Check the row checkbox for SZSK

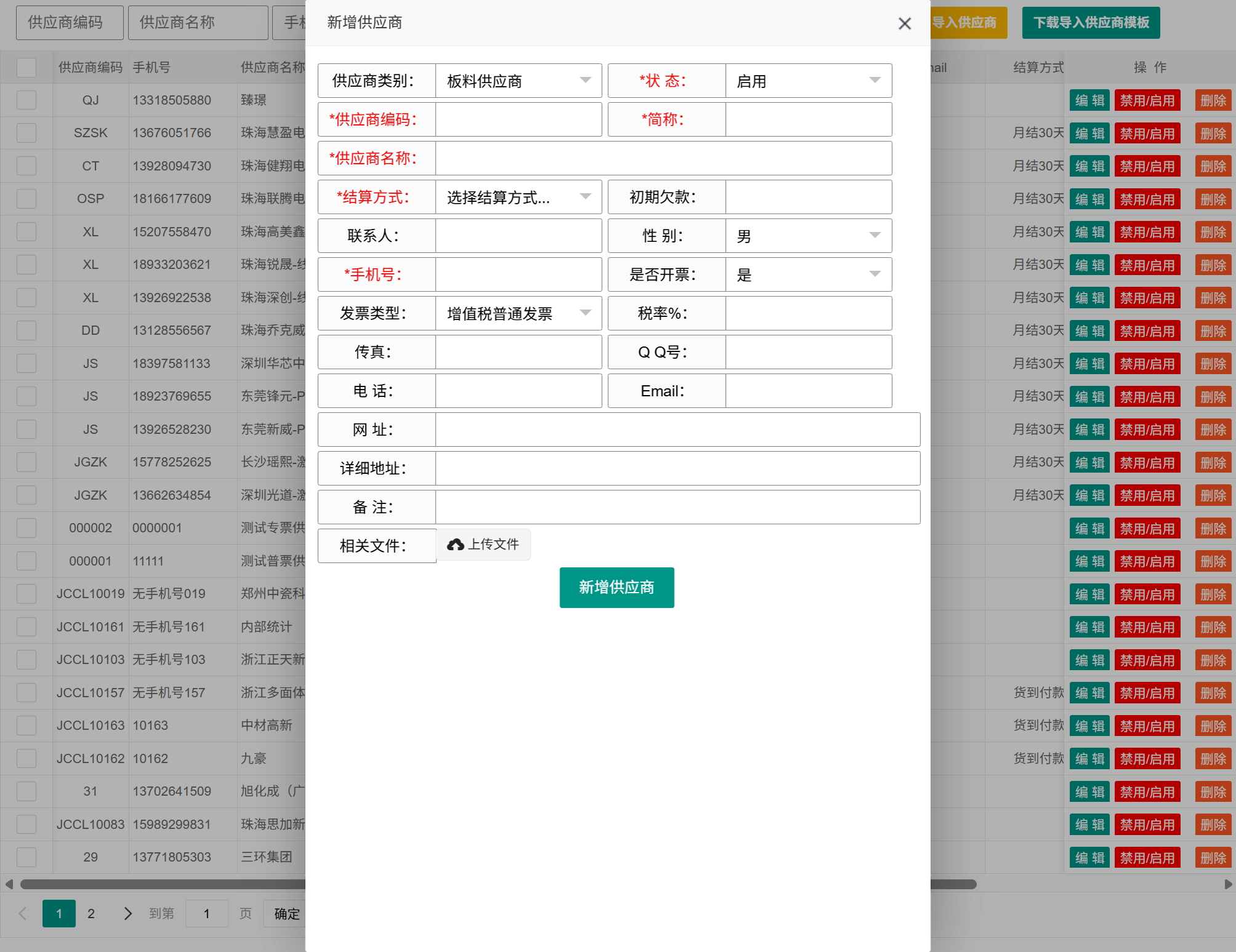point(26,133)
